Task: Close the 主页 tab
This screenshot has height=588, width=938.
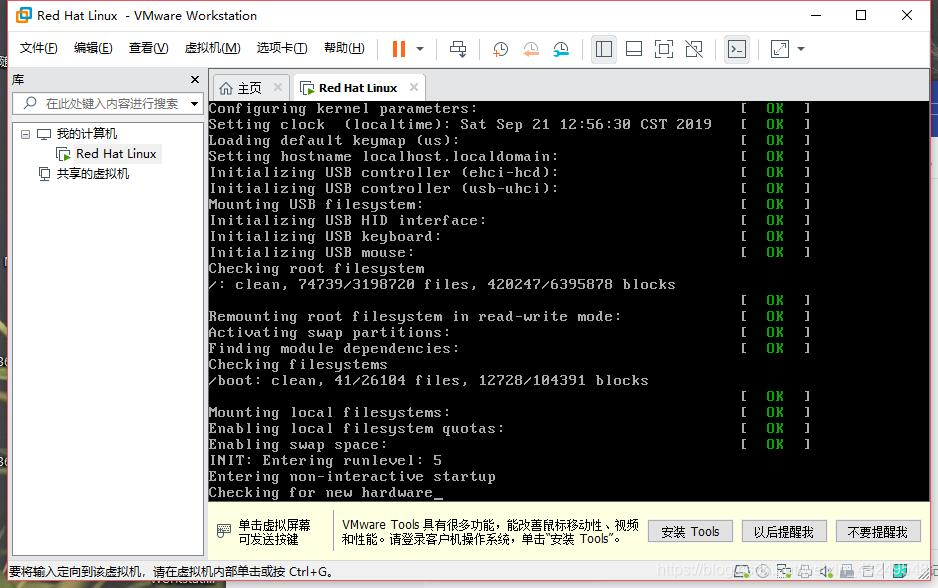Action: (x=278, y=87)
